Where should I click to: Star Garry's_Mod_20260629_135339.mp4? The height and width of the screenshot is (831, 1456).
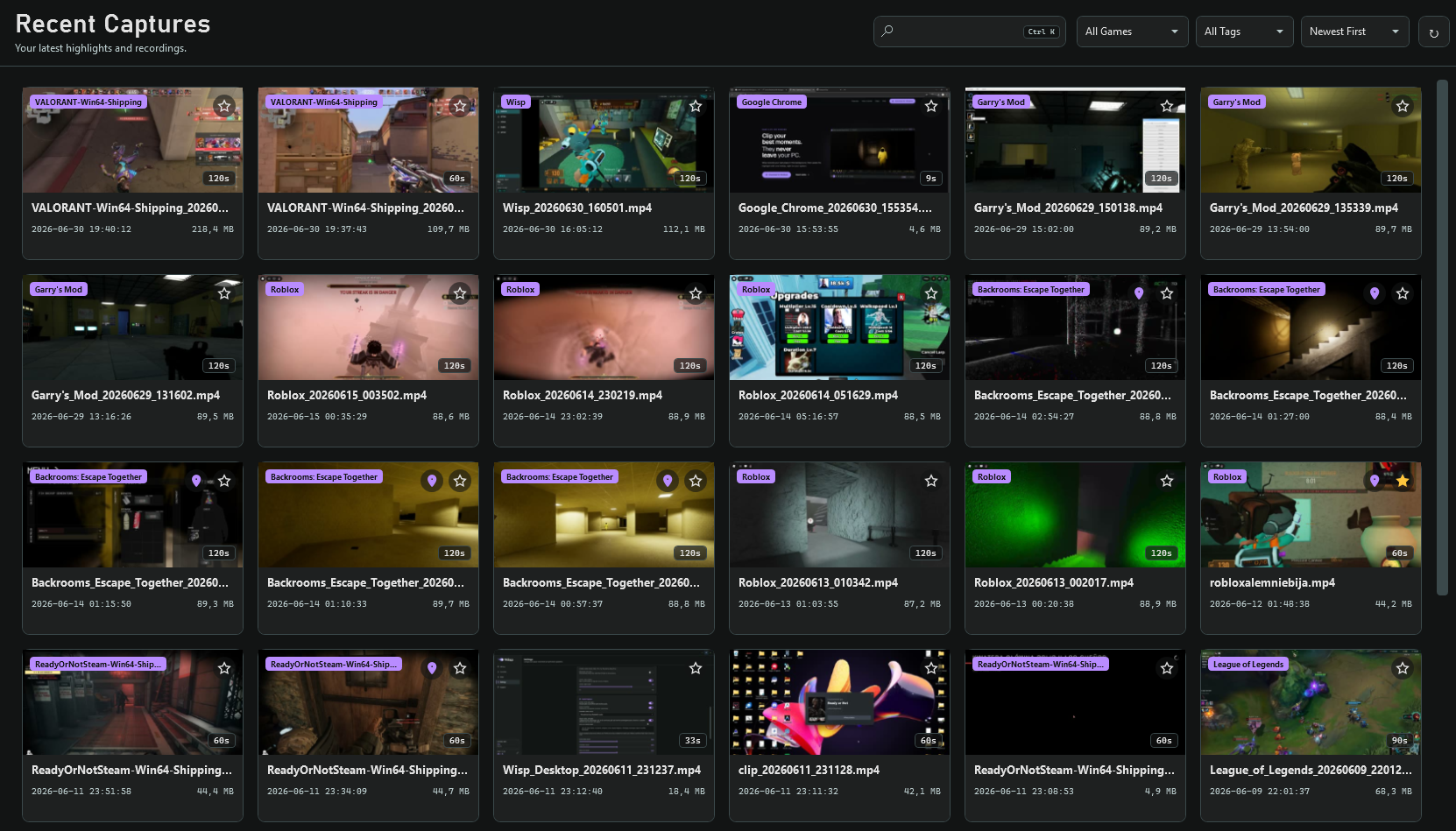point(1403,106)
